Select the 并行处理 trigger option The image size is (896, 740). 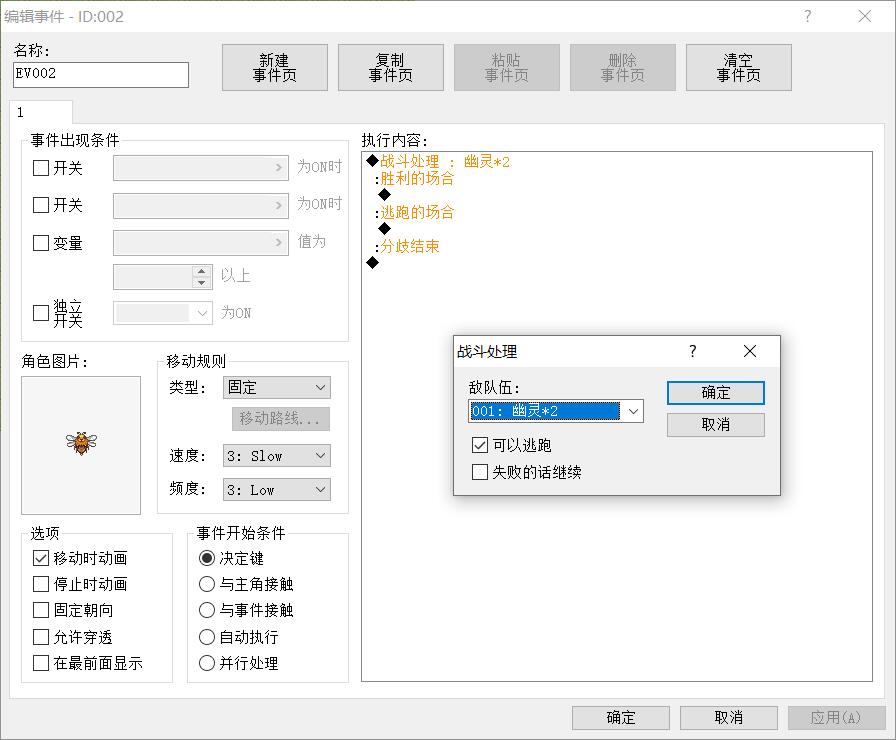[206, 663]
